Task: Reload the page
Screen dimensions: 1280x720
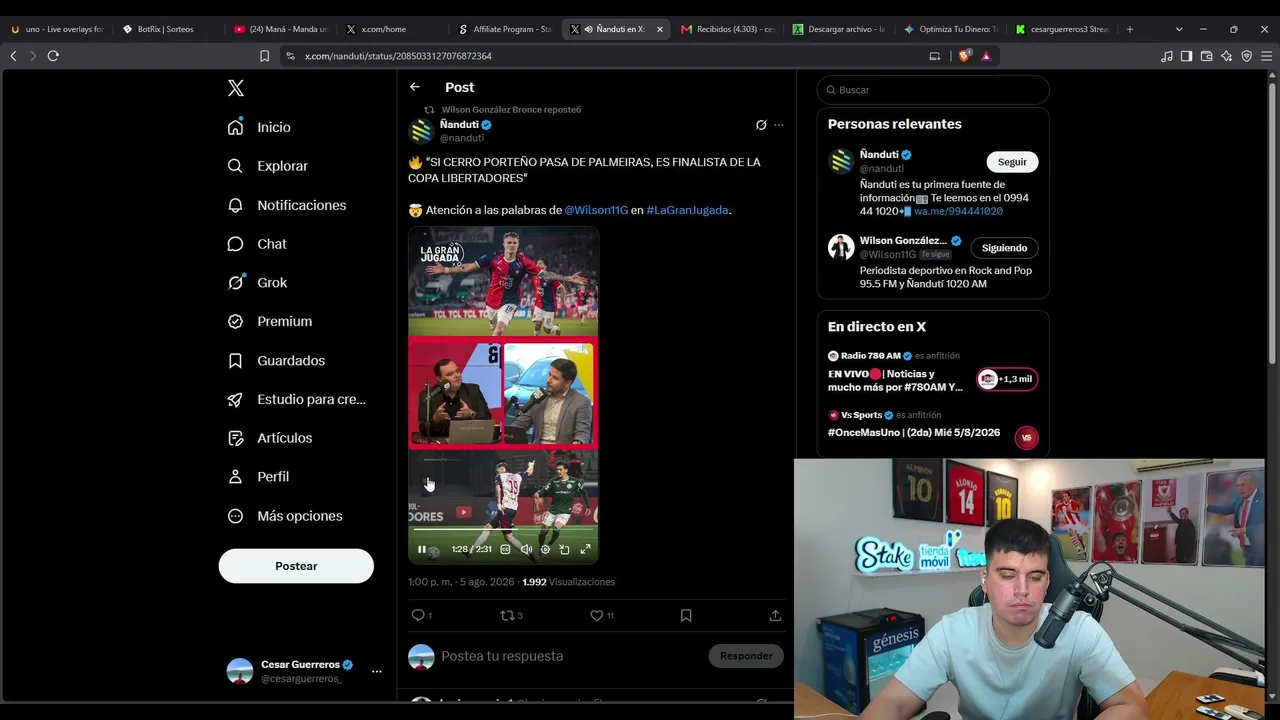Action: point(53,56)
